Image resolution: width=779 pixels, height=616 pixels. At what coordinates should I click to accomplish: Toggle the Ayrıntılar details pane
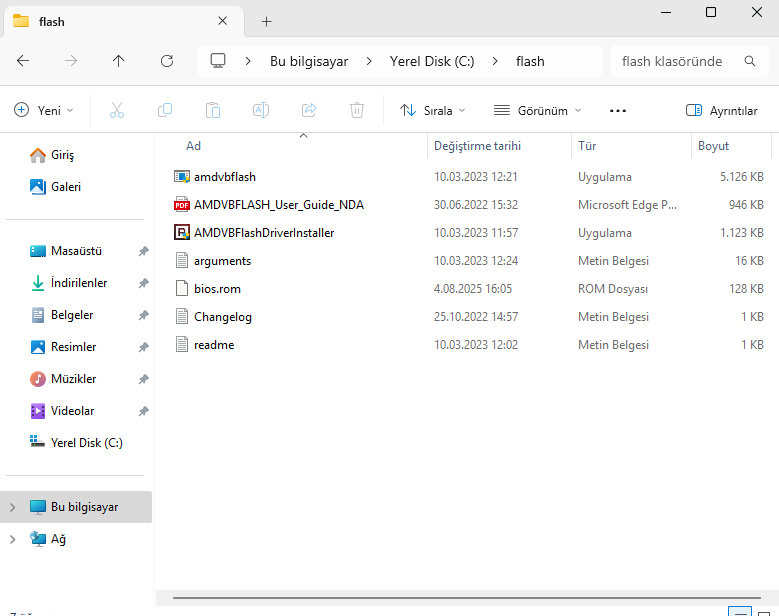[721, 110]
